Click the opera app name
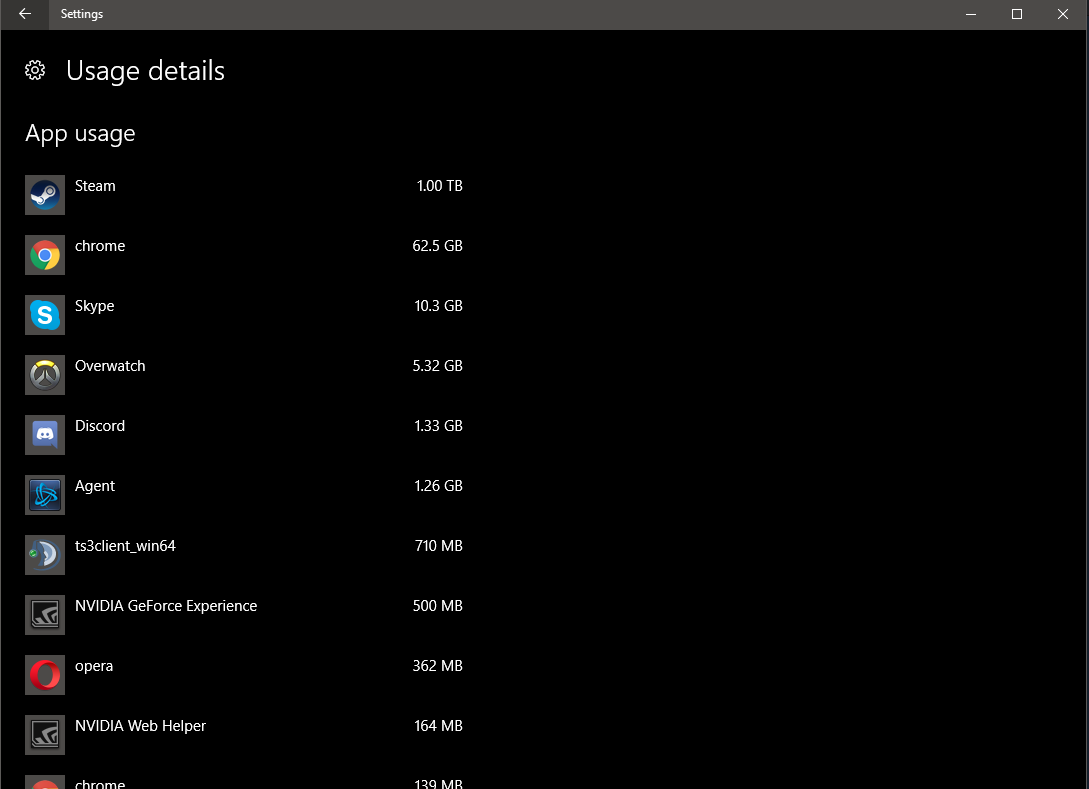 [94, 667]
